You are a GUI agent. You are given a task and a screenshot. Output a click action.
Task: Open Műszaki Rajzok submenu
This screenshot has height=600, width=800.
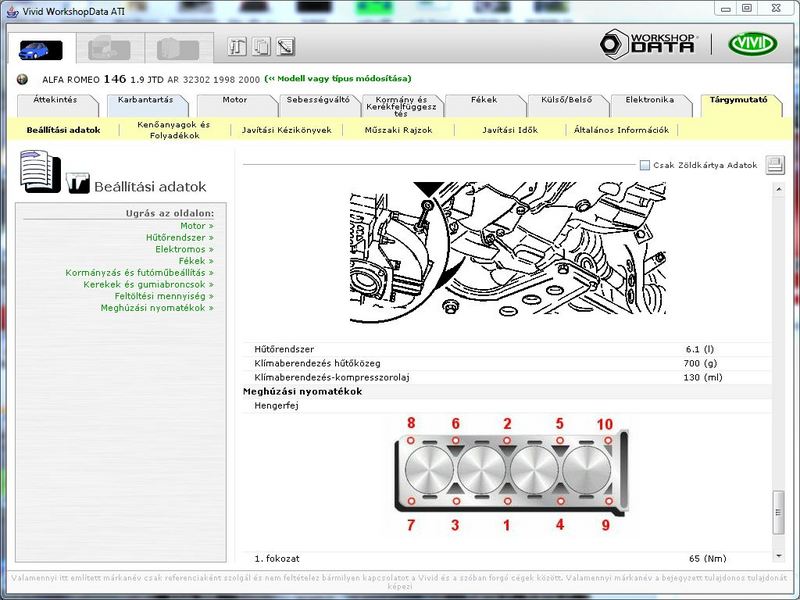tap(398, 130)
